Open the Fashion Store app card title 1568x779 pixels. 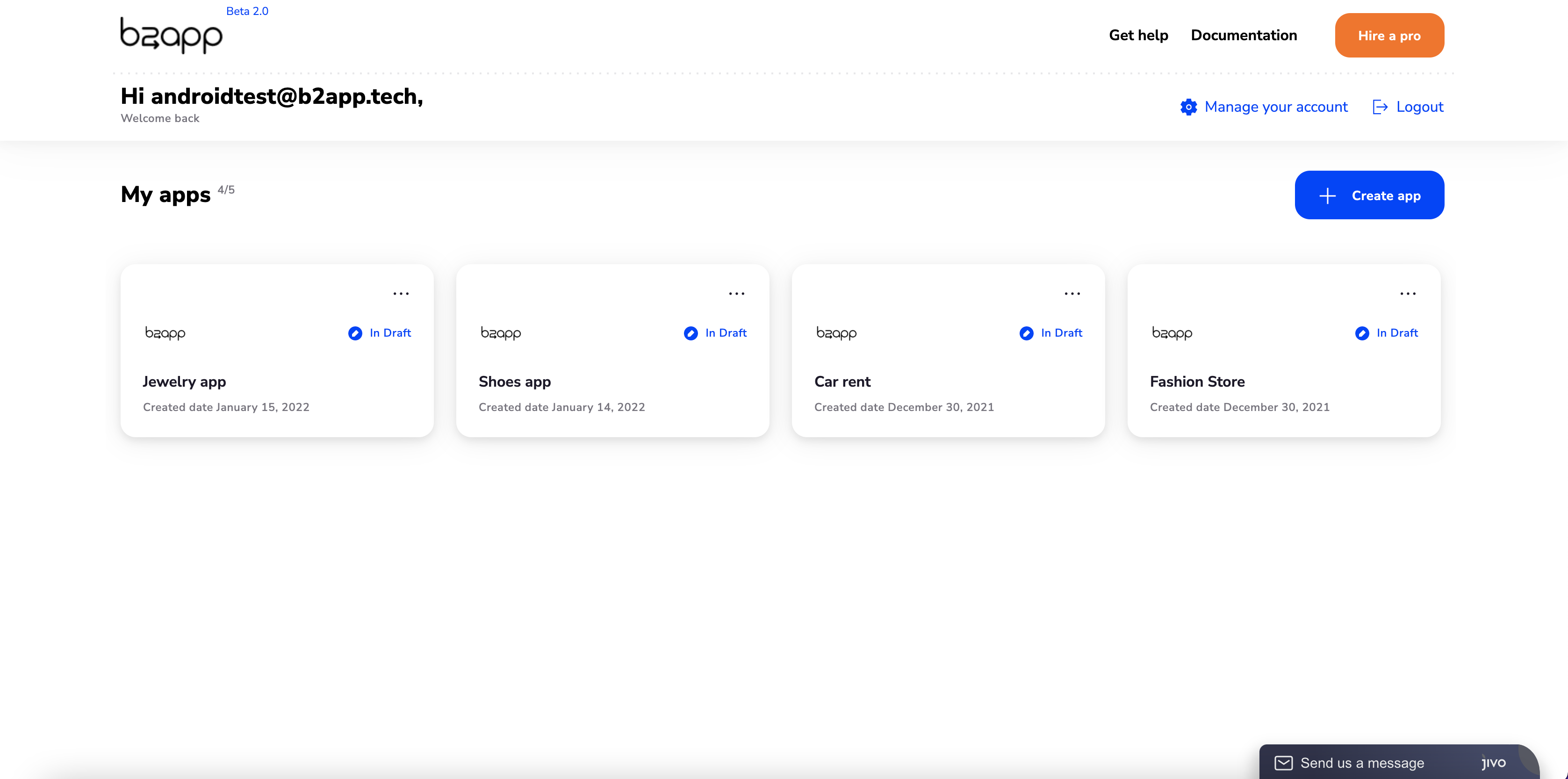tap(1197, 382)
